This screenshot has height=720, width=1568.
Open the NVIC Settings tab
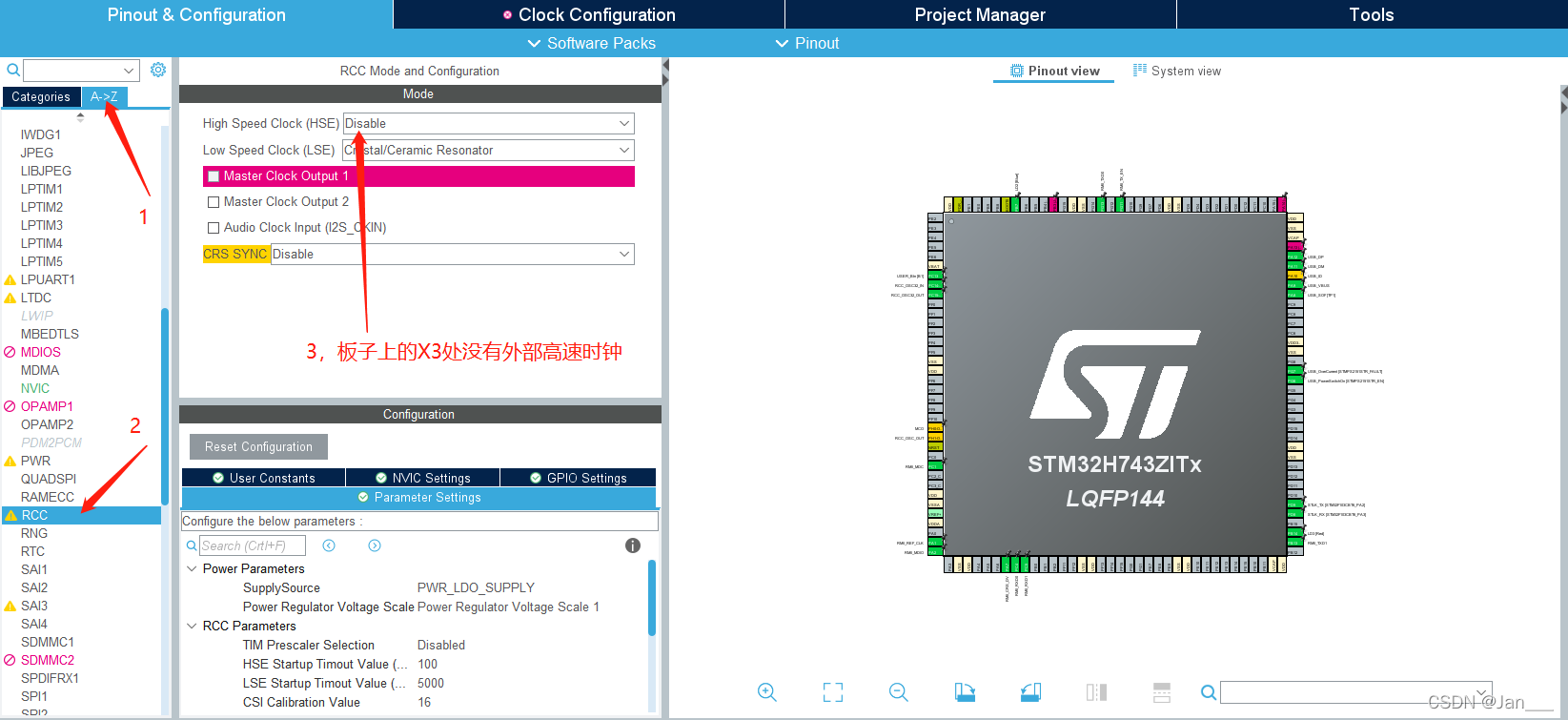click(x=422, y=478)
